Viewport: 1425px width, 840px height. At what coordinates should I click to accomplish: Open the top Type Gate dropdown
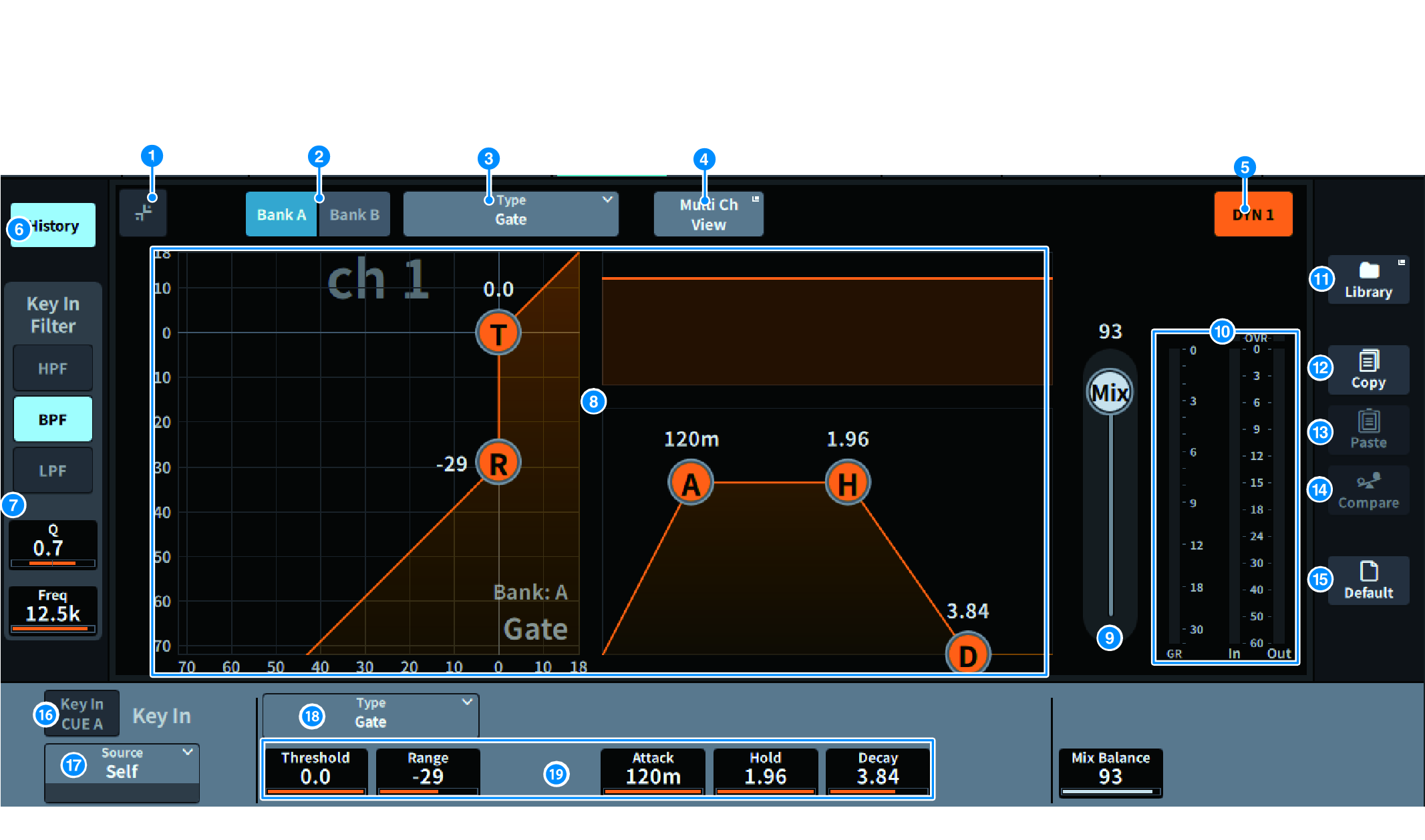point(510,214)
